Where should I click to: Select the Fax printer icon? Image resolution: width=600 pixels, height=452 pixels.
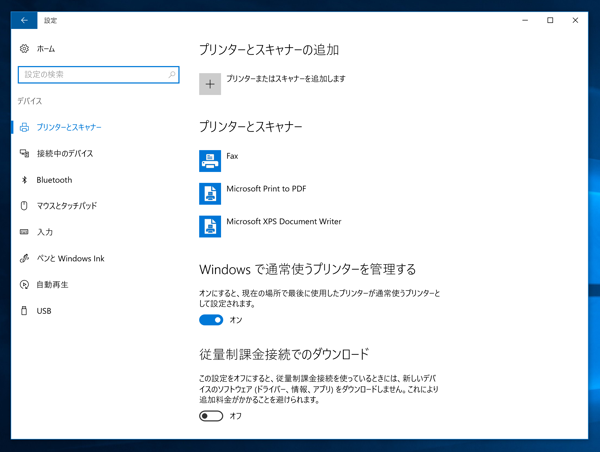pos(210,161)
